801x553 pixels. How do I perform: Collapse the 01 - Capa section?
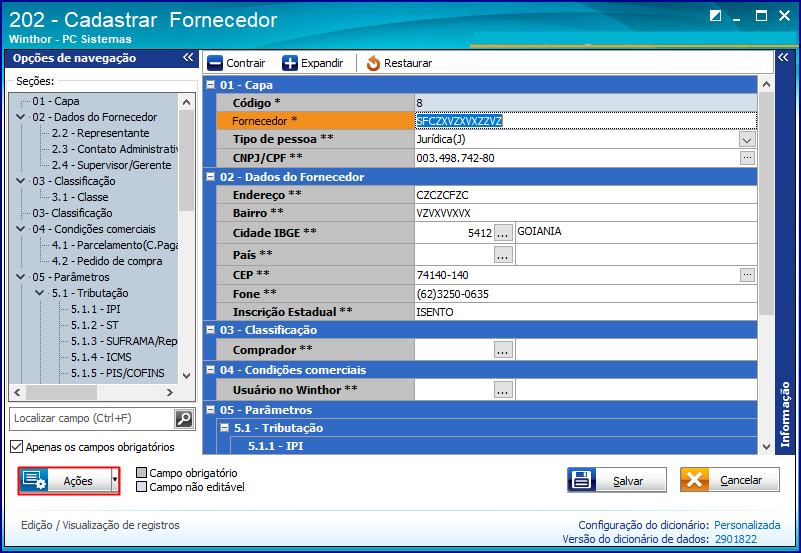pos(210,85)
